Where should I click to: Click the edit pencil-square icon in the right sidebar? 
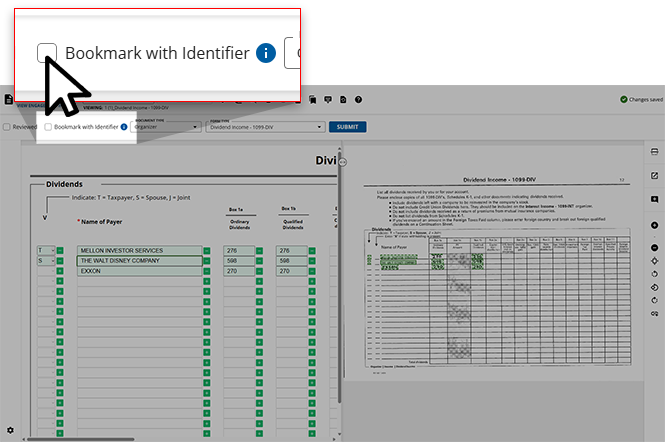point(654,176)
